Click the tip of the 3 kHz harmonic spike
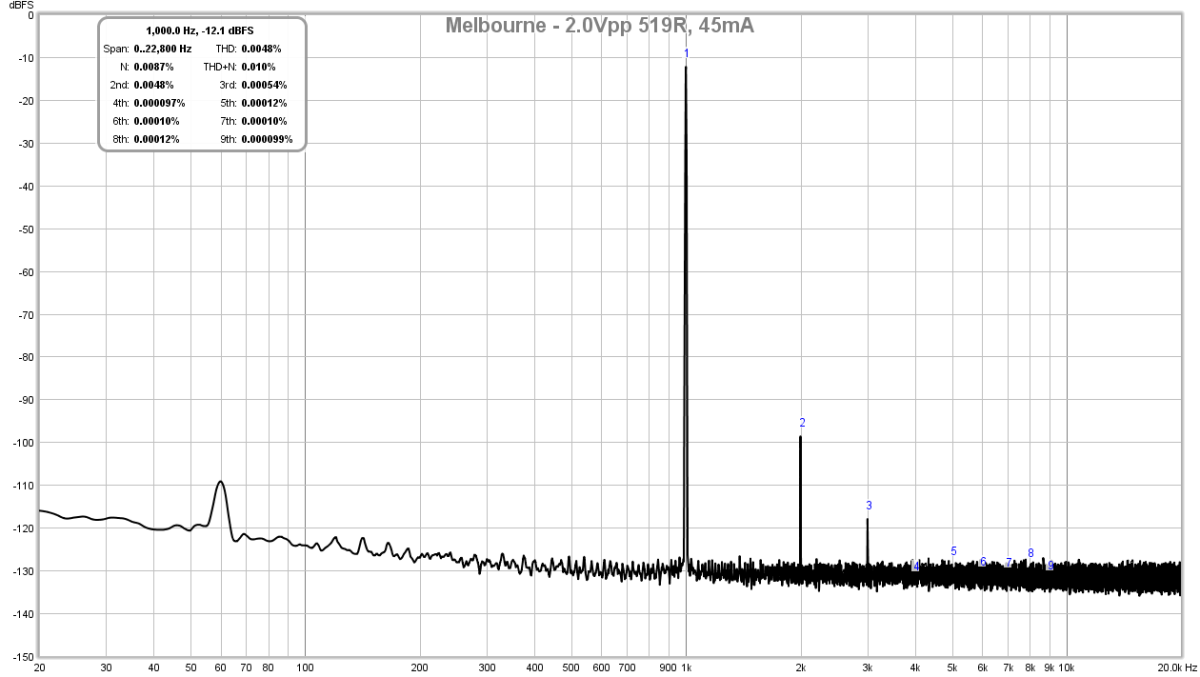This screenshot has height=677, width=1200. pos(868,519)
